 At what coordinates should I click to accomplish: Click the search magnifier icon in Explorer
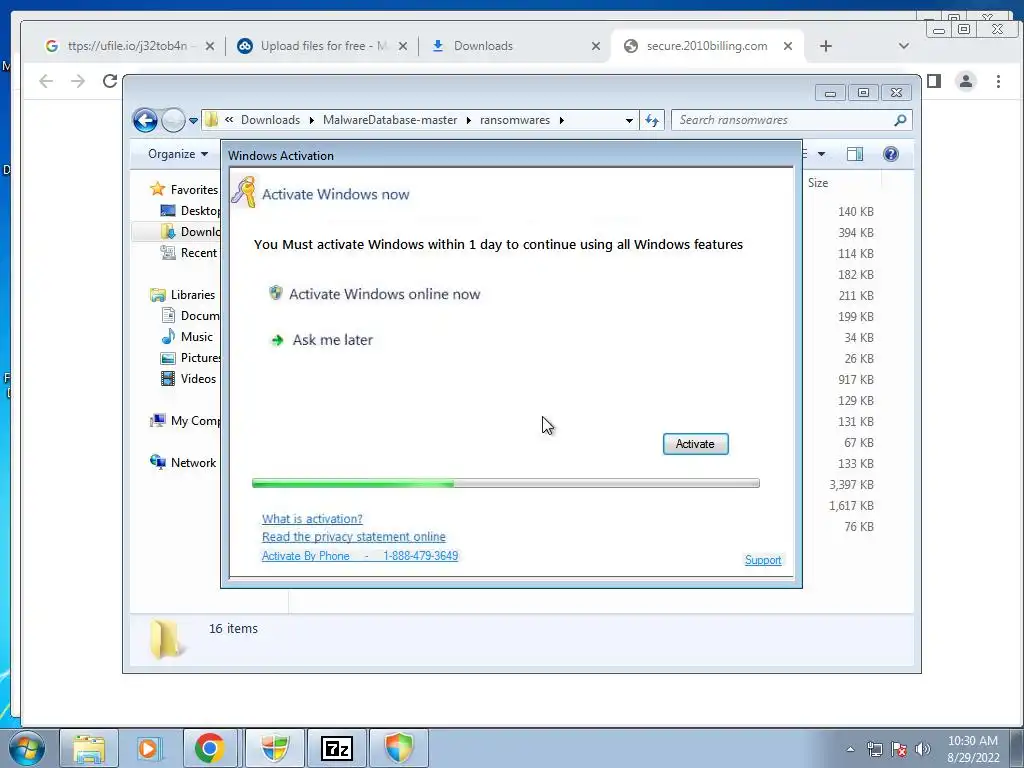point(901,120)
